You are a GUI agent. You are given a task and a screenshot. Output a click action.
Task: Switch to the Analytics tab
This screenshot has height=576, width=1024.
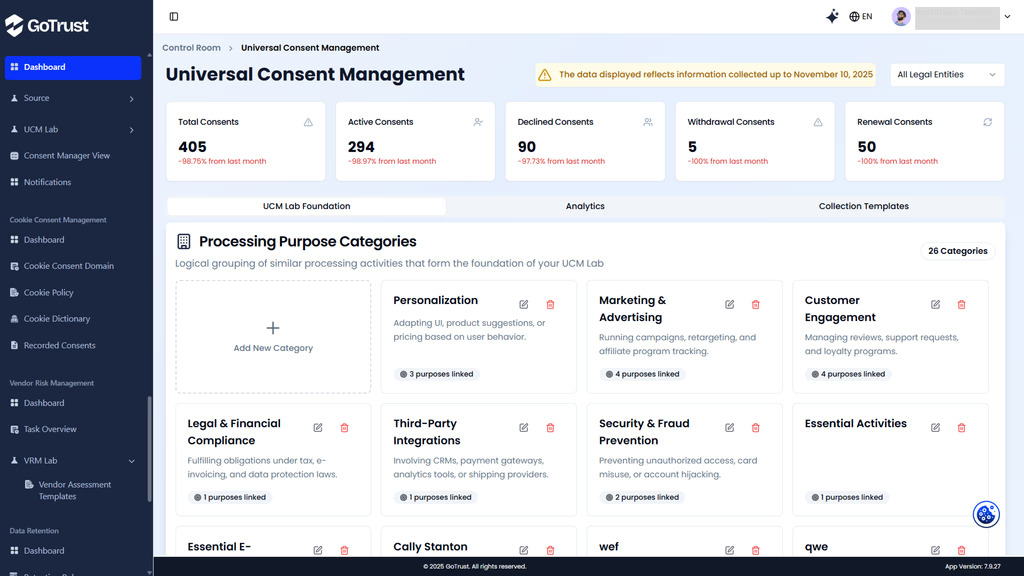585,206
